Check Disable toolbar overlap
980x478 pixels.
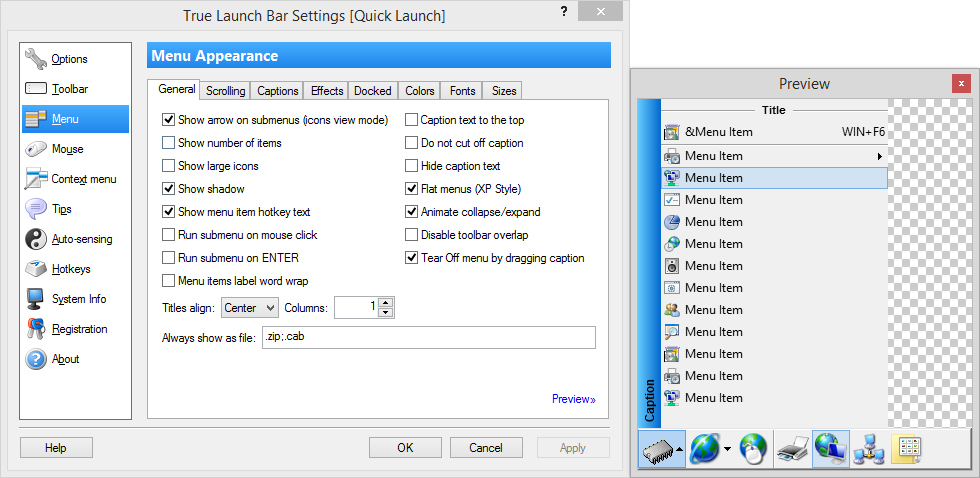411,235
